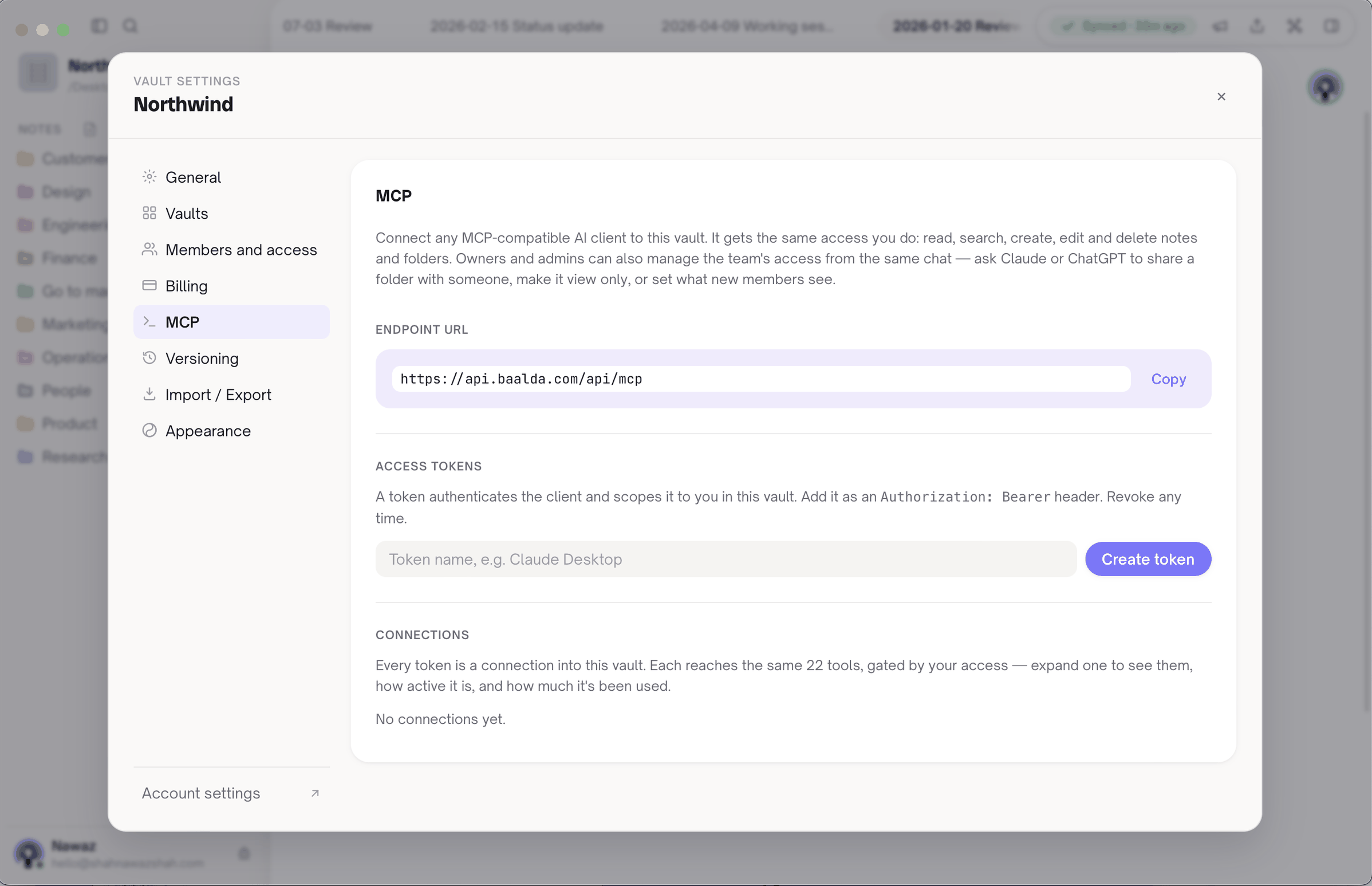This screenshot has width=1372, height=886.
Task: Open the Vaults settings section
Action: point(231,213)
